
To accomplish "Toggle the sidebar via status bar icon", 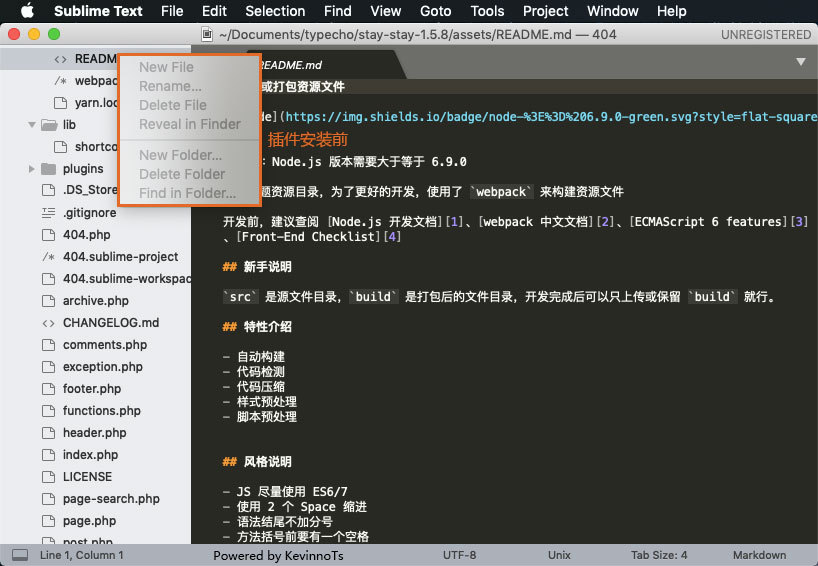I will (20, 555).
